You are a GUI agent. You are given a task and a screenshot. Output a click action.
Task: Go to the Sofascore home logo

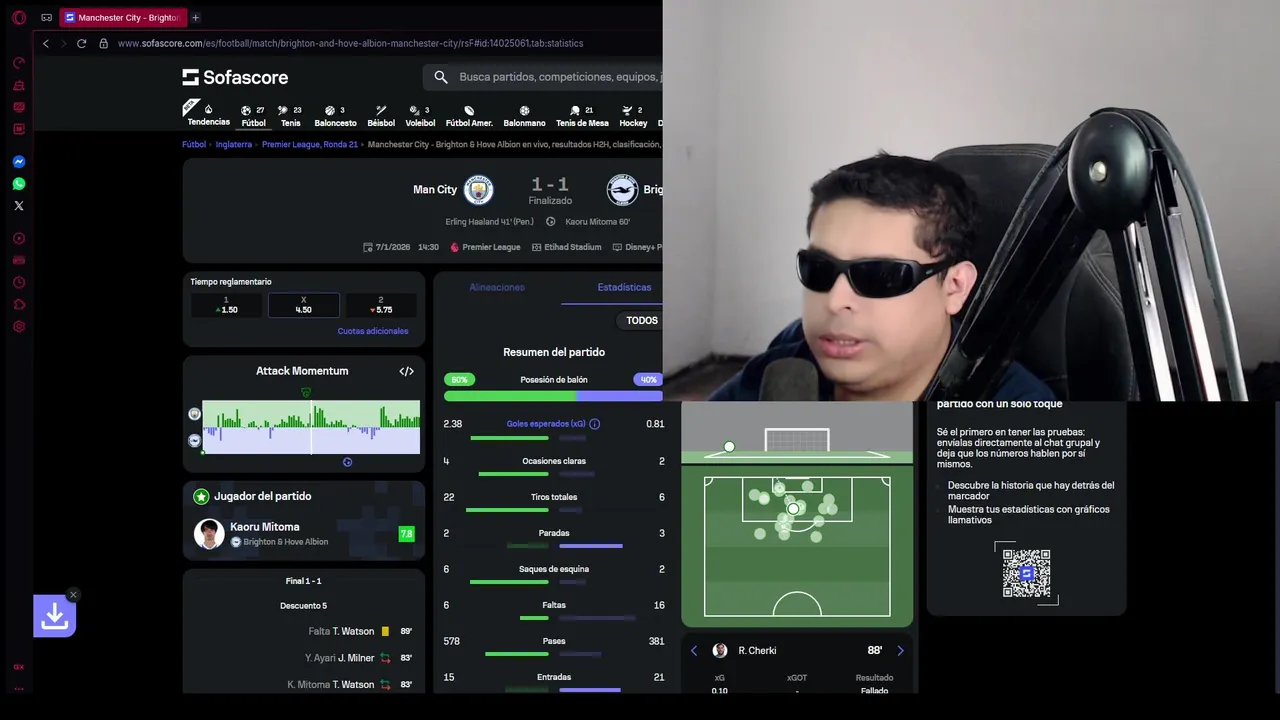point(235,77)
